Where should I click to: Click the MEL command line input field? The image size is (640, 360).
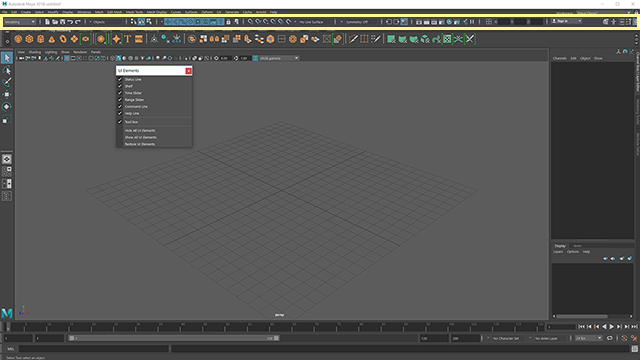pyautogui.click(x=94, y=349)
